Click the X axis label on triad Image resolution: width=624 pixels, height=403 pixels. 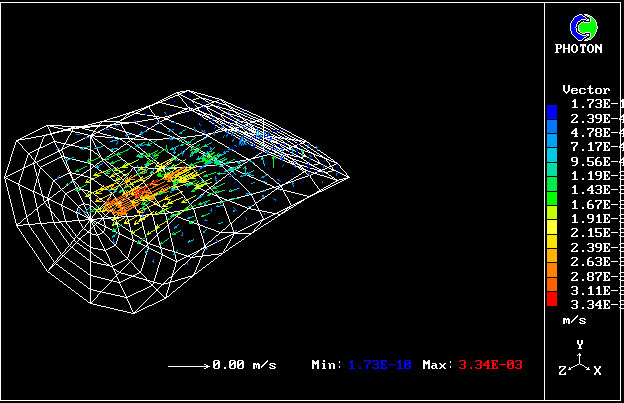tap(597, 371)
